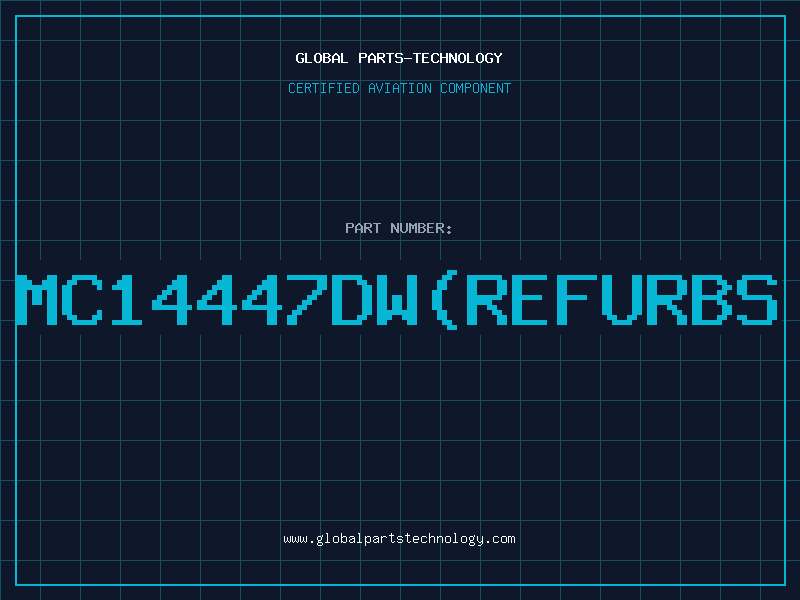Viewport: 800px width, 600px height.
Task: Click the word GLOBAL in the heading
Action: point(322,58)
